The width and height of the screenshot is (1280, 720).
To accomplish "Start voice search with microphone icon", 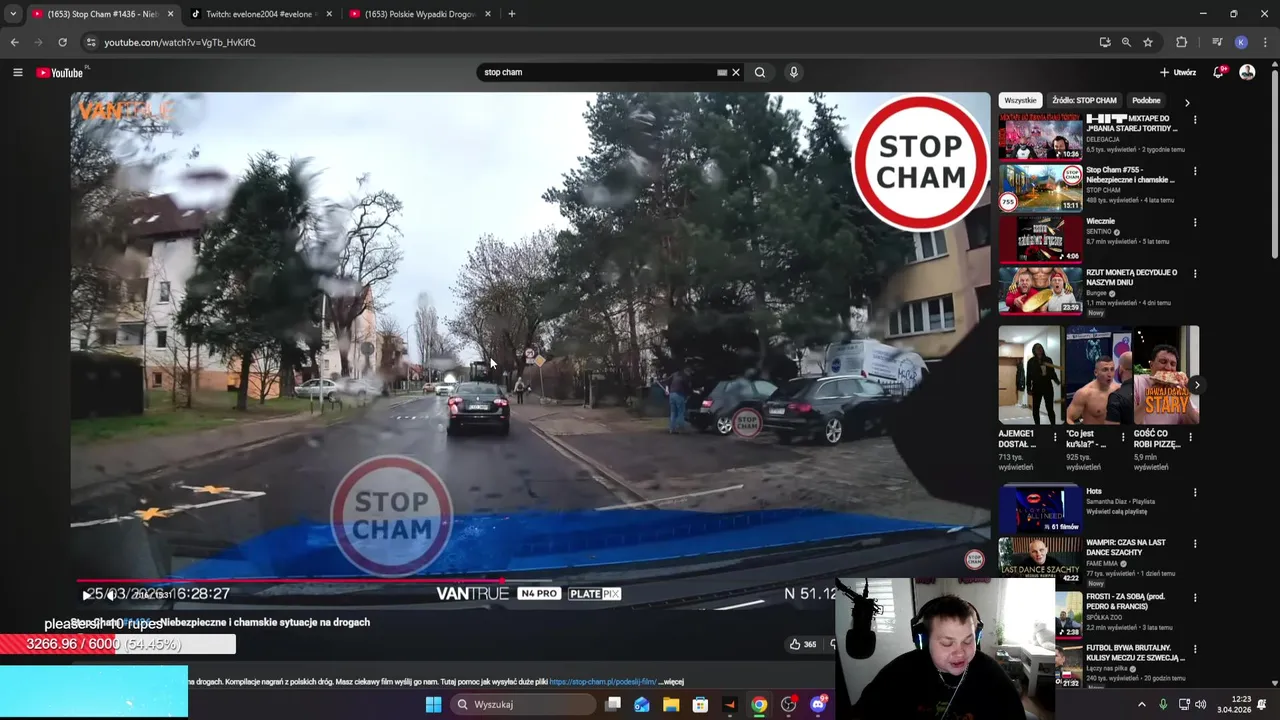I will [x=794, y=72].
